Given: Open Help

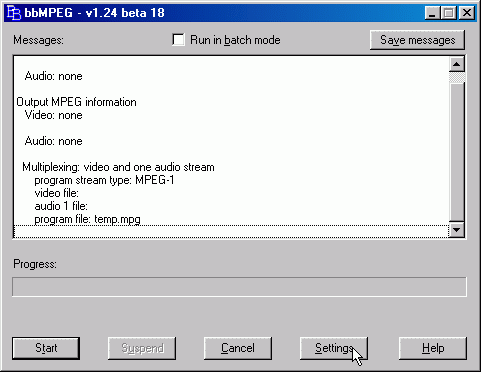Looking at the screenshot, I should pos(433,348).
